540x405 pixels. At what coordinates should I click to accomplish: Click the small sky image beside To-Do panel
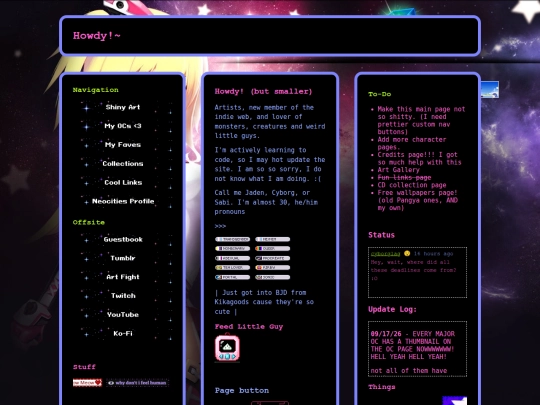pyautogui.click(x=490, y=90)
